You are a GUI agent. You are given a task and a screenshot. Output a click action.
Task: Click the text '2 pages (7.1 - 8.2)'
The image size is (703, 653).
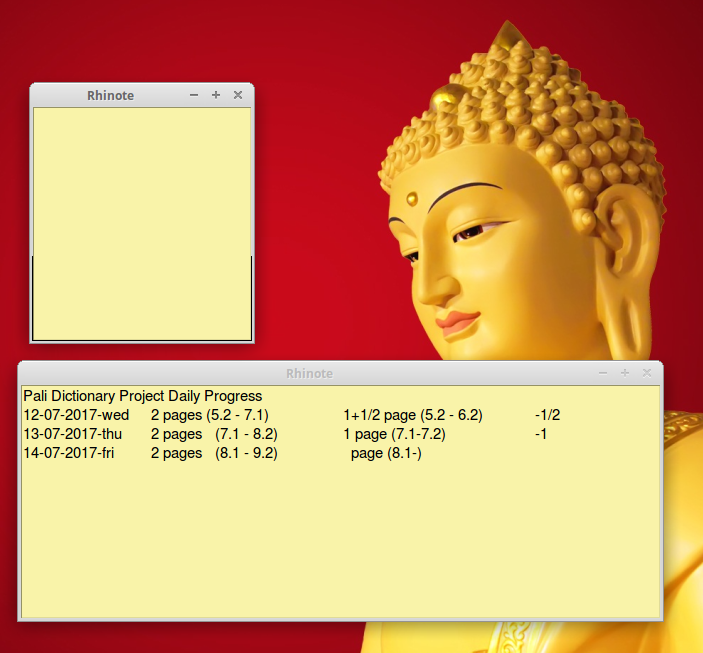pos(214,435)
